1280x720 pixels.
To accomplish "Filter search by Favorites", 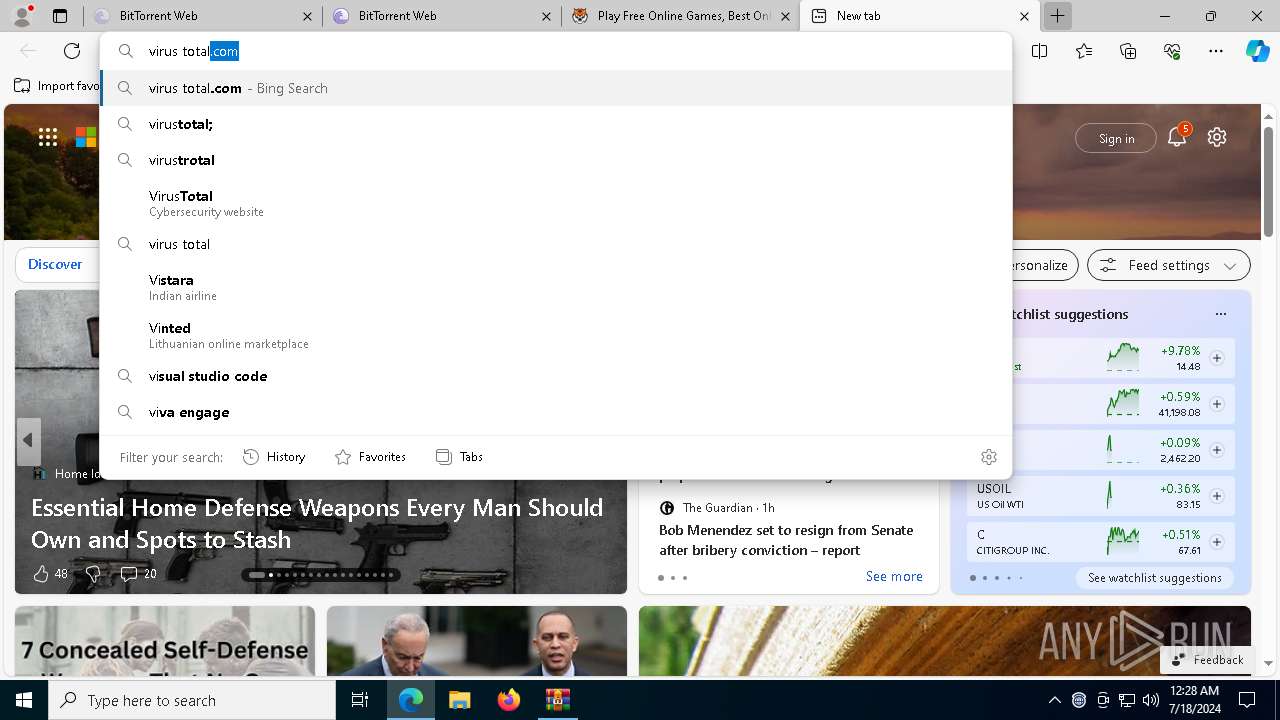I will (370, 457).
